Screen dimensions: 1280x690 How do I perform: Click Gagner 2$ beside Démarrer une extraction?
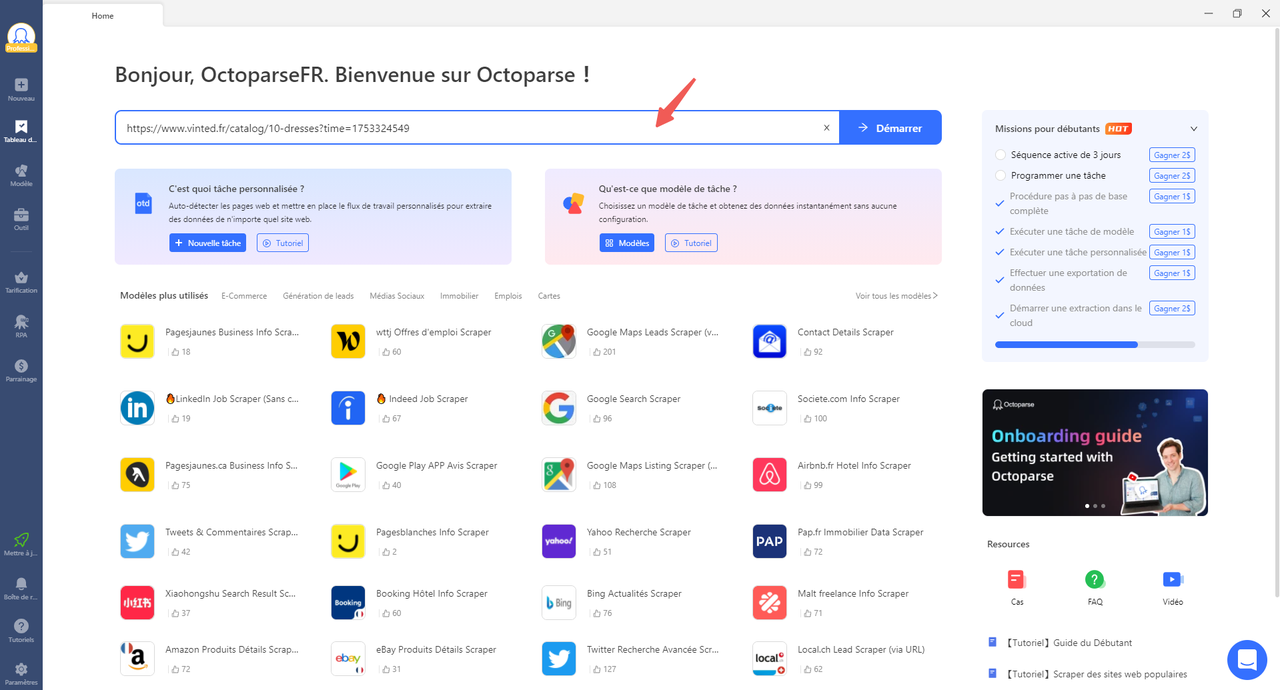tap(1172, 308)
